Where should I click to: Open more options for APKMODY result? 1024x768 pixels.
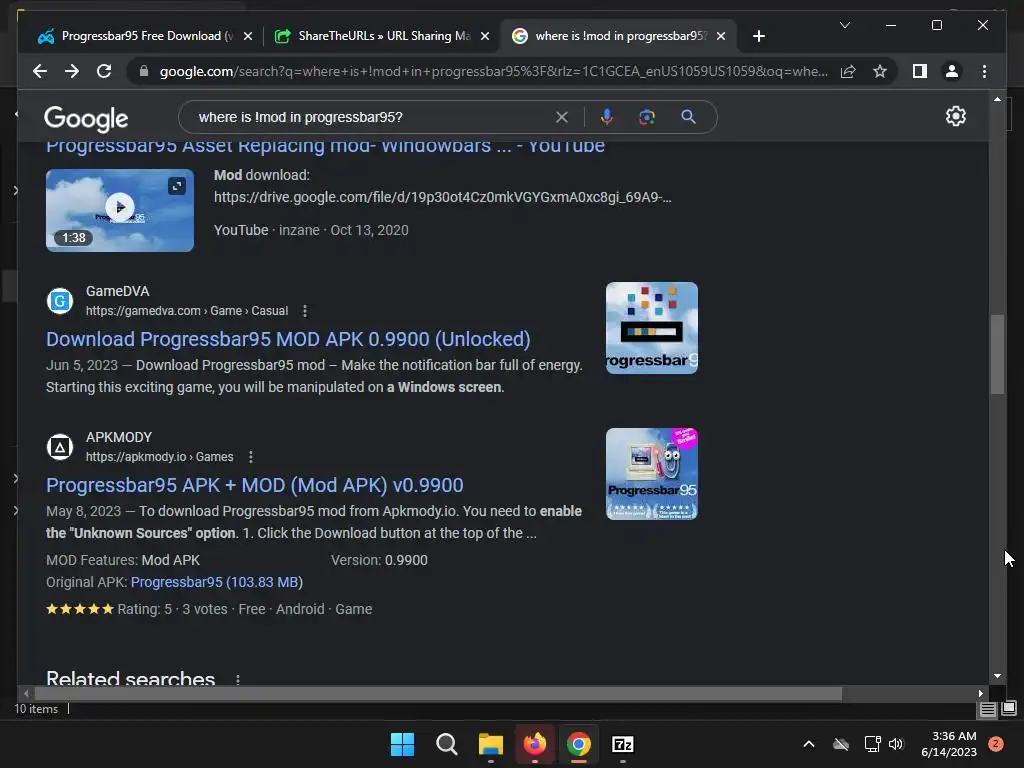(251, 457)
